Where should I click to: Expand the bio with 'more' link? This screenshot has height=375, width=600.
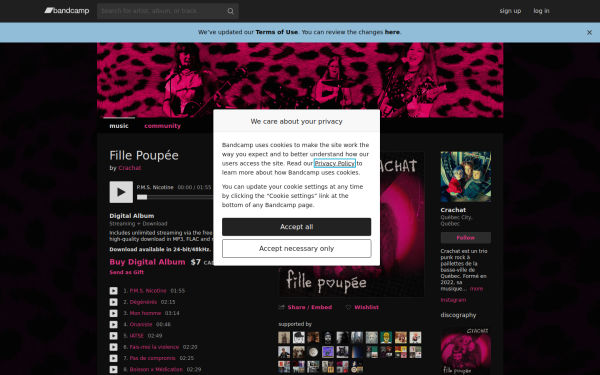[x=476, y=289]
